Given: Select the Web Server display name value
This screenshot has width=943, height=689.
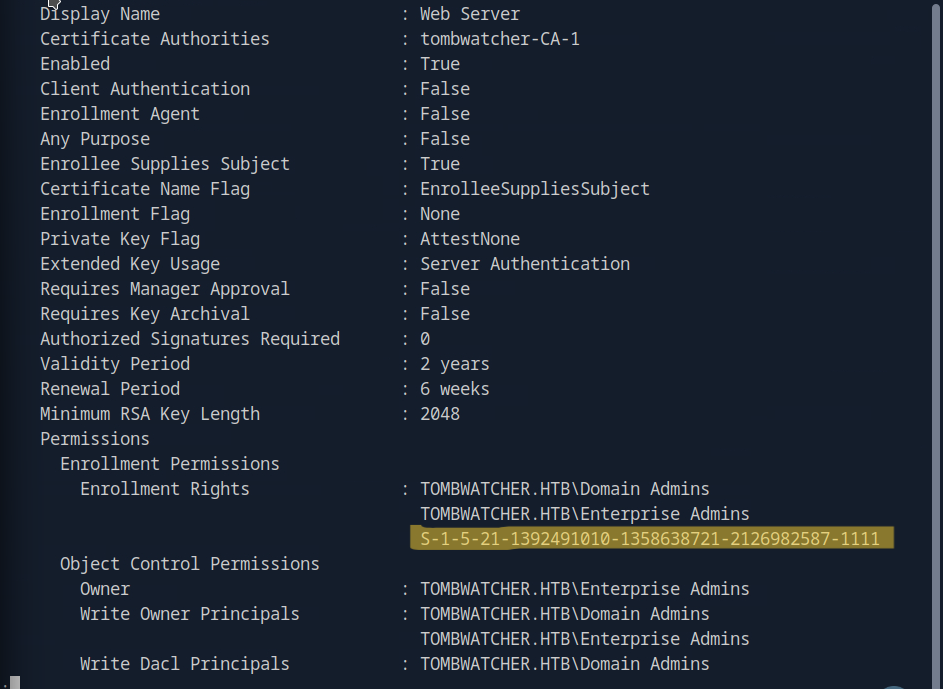Looking at the screenshot, I should tap(469, 14).
